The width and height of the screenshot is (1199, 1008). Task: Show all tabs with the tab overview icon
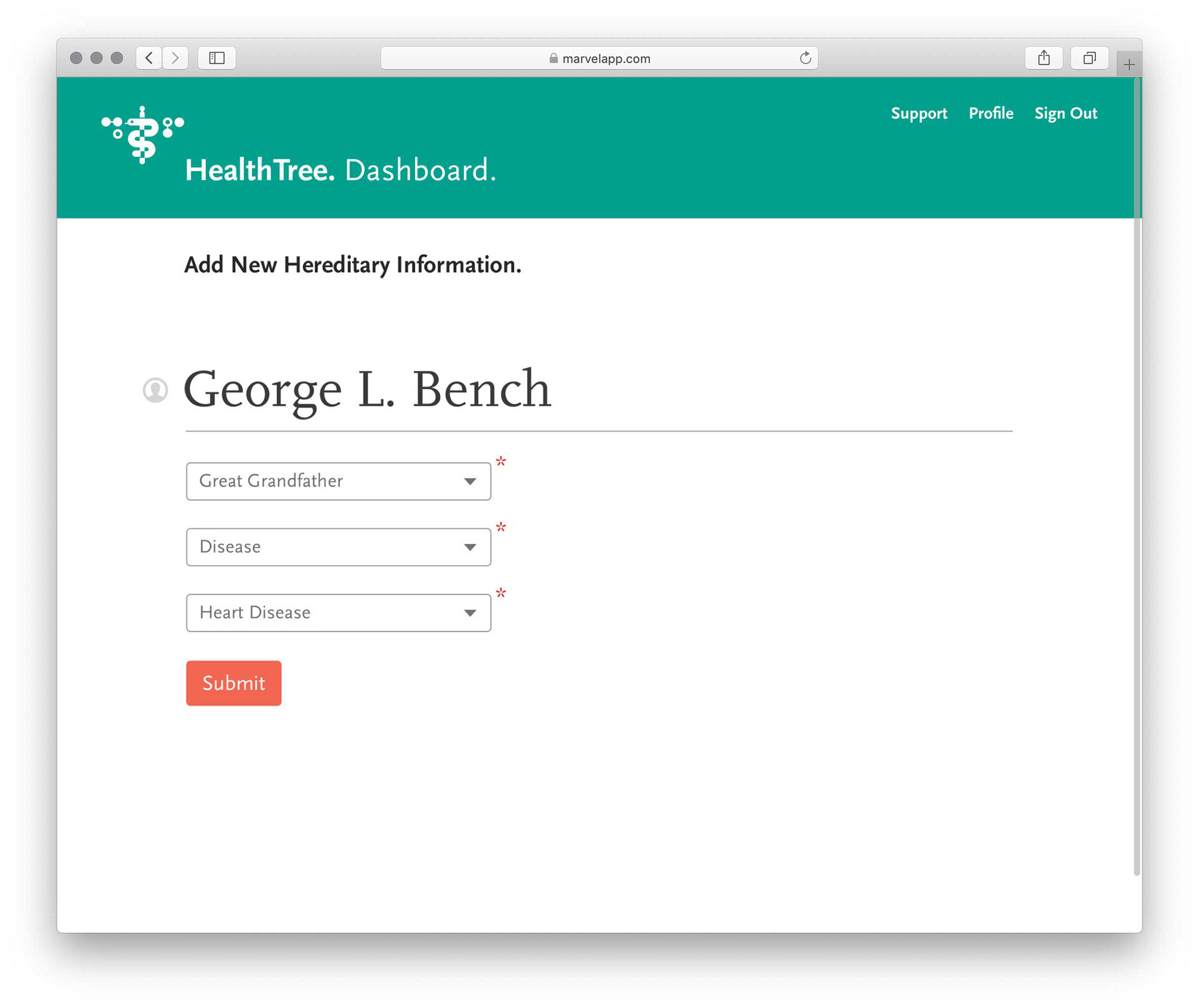point(1090,58)
